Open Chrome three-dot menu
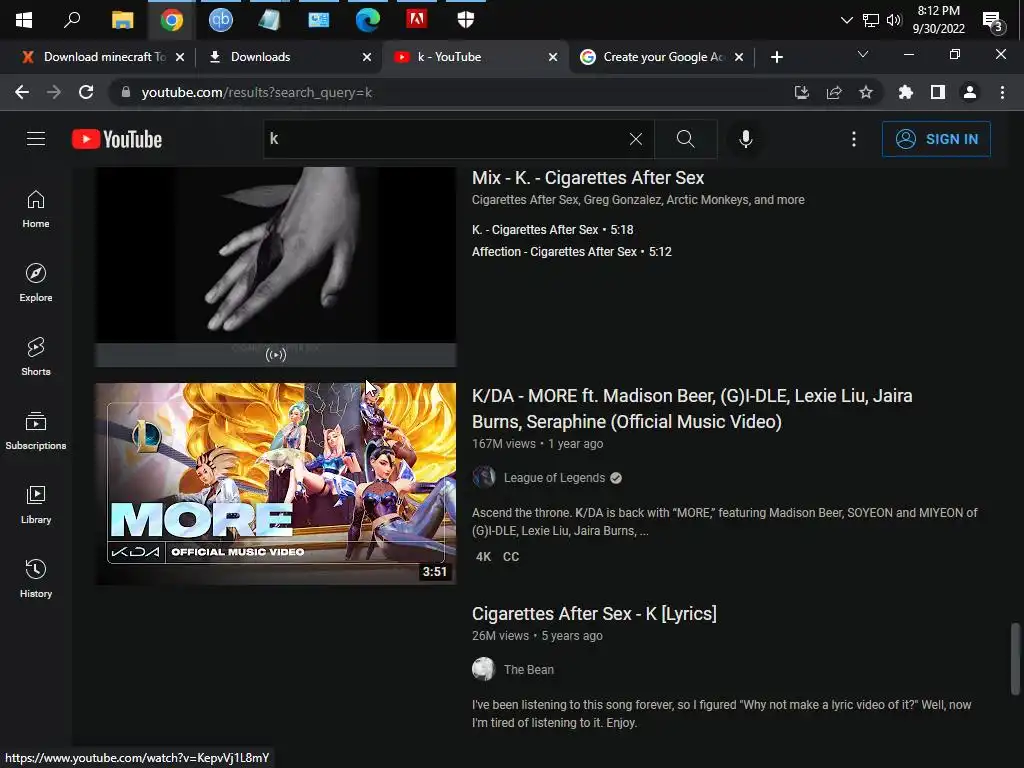Viewport: 1024px width, 768px height. 1002,92
